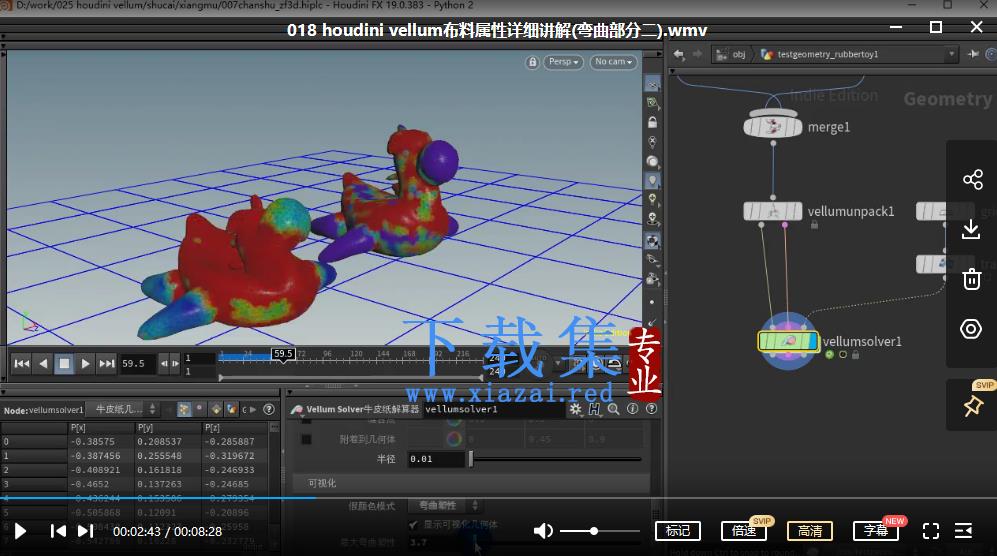Click 半径 value field 0.01
The image size is (997, 556).
click(x=436, y=459)
